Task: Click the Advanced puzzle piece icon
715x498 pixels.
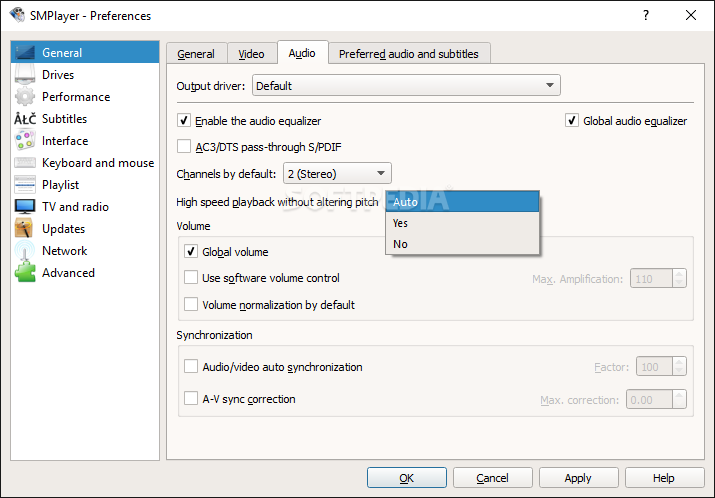Action: coord(25,272)
